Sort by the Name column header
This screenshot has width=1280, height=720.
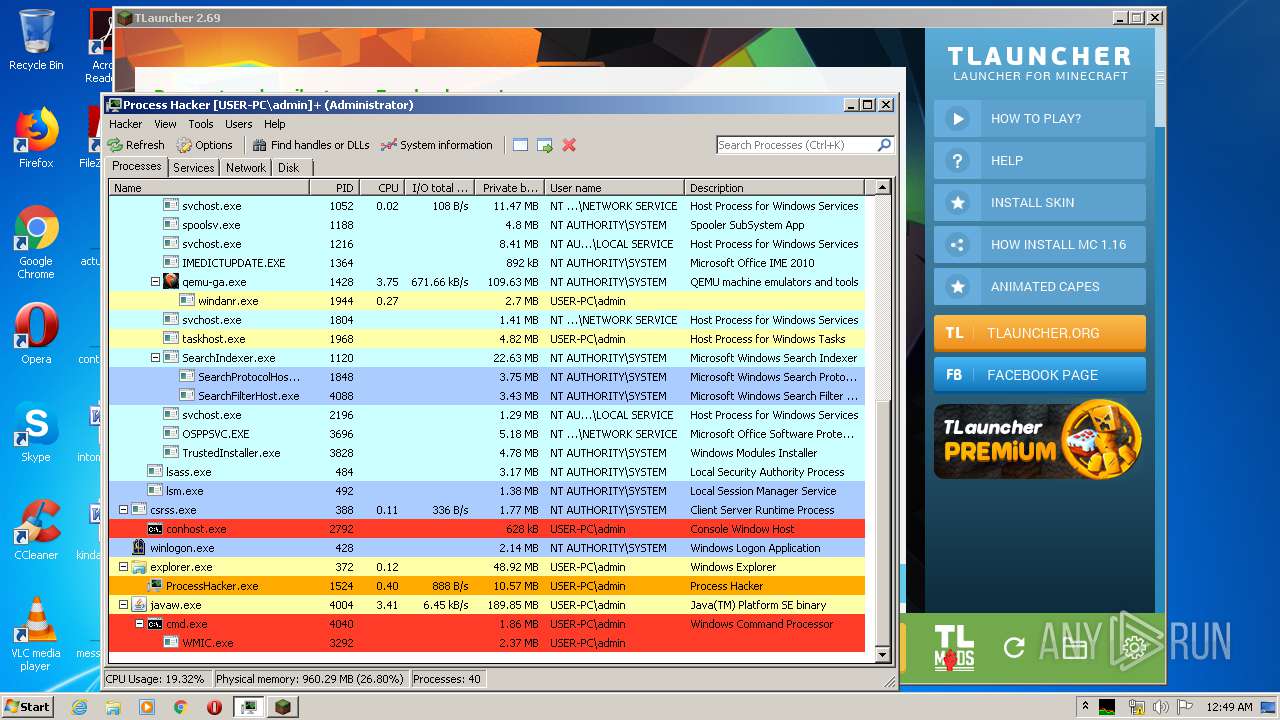[x=209, y=188]
